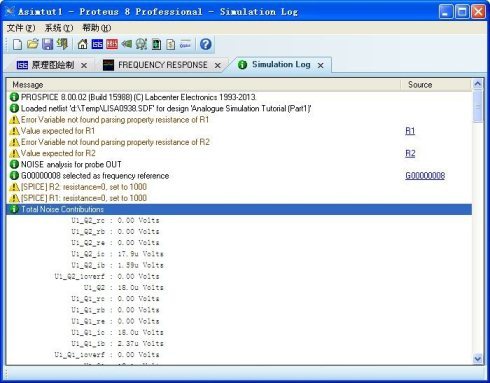The height and width of the screenshot is (383, 490).
Task: Click the Source column header
Action: point(436,85)
